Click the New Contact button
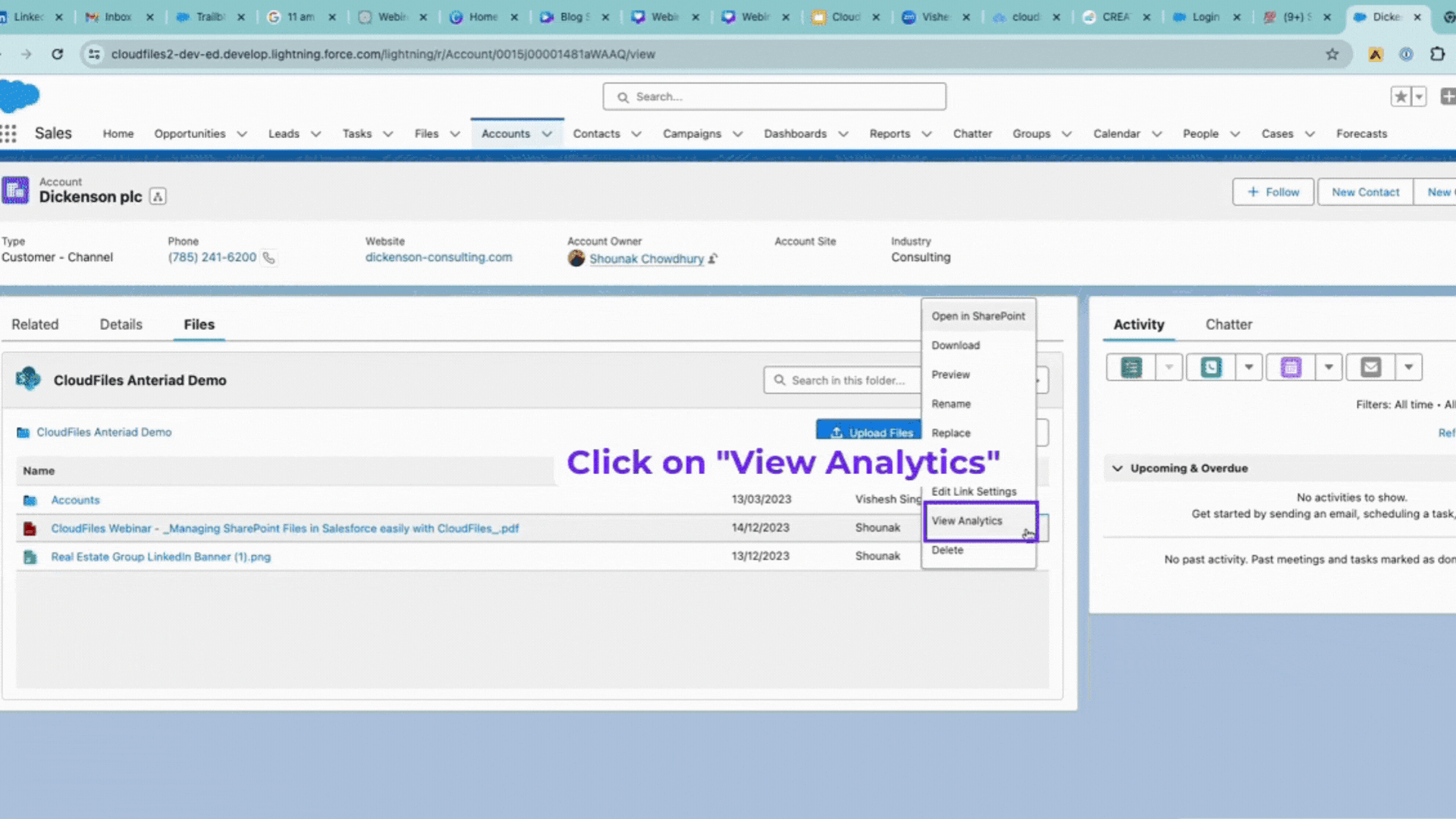Screen dimensions: 1456x819 (1366, 192)
